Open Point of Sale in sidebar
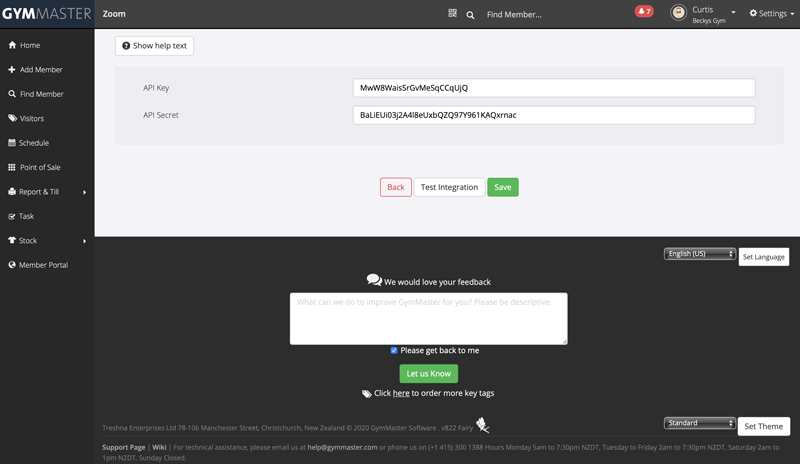Screen dimensions: 800x464 [40, 167]
